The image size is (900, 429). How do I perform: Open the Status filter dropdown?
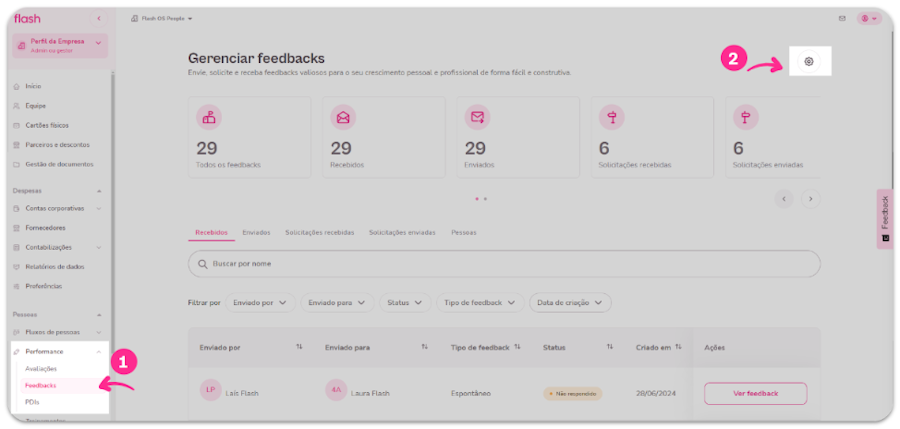(405, 303)
